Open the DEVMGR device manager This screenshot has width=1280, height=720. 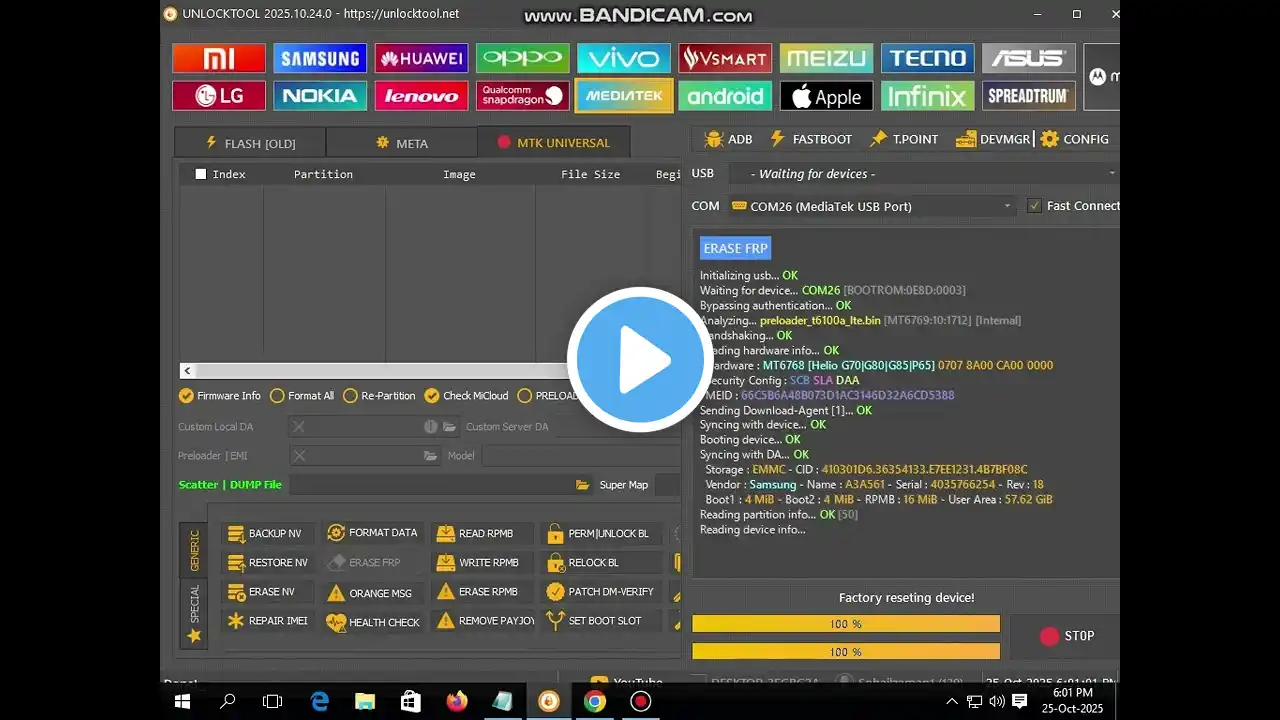click(x=993, y=139)
